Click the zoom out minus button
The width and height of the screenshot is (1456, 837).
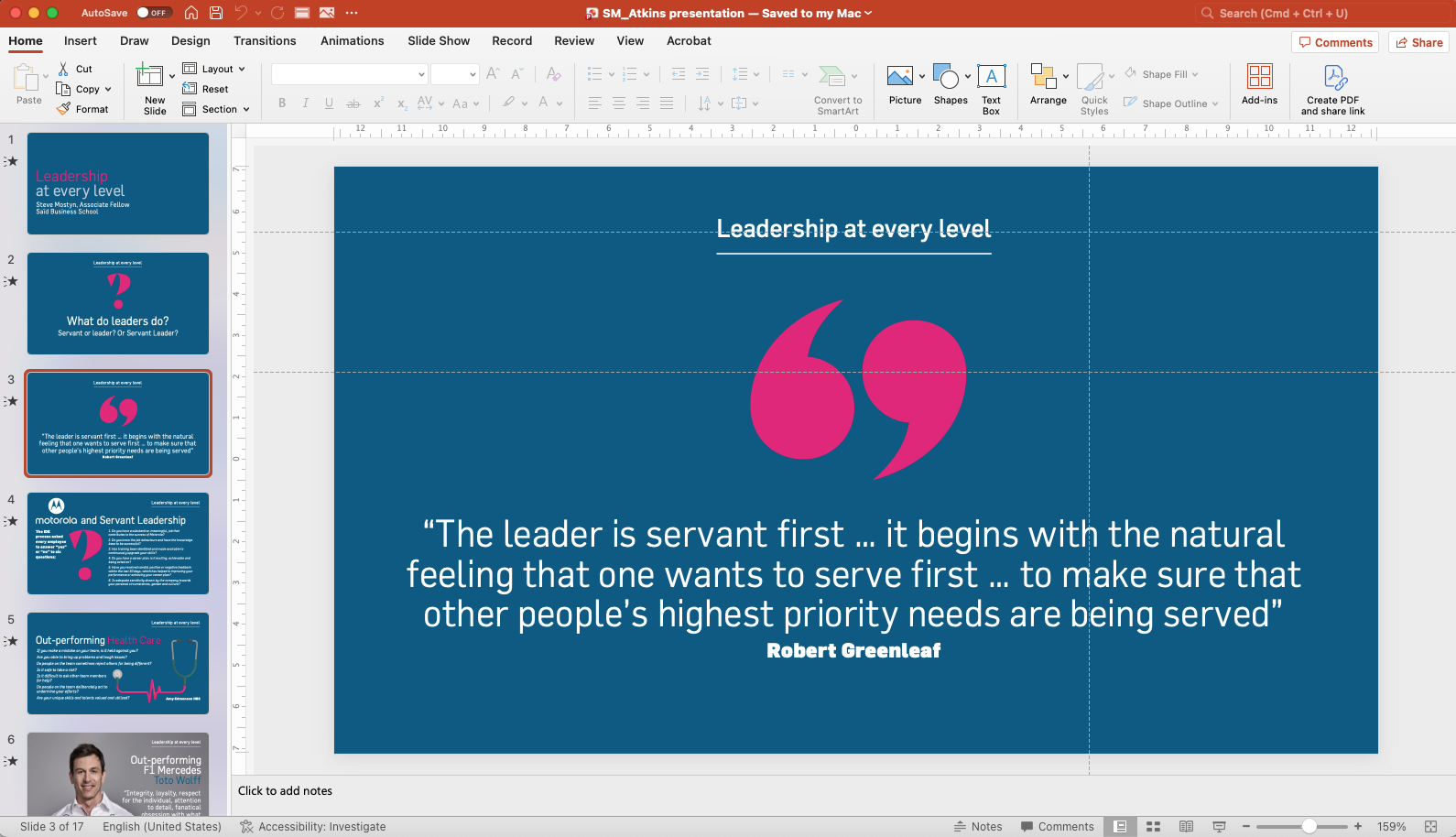tap(1246, 826)
